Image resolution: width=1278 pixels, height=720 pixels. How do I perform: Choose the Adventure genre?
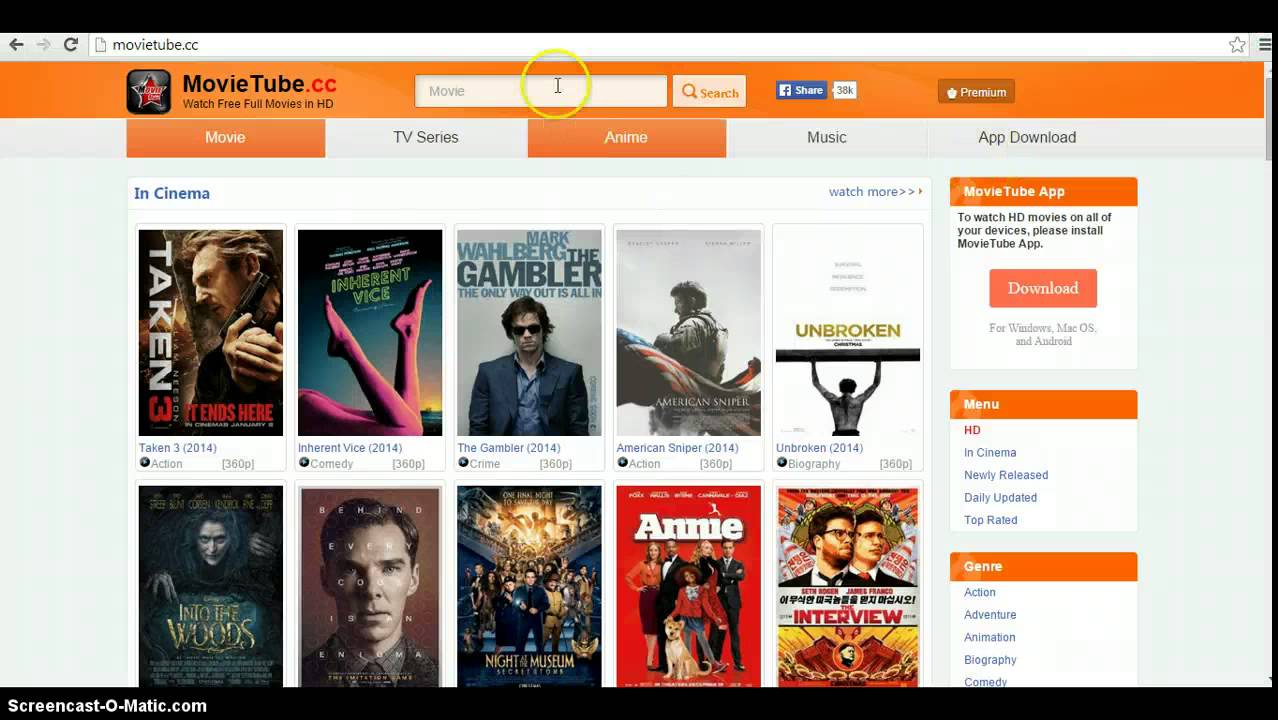click(990, 615)
